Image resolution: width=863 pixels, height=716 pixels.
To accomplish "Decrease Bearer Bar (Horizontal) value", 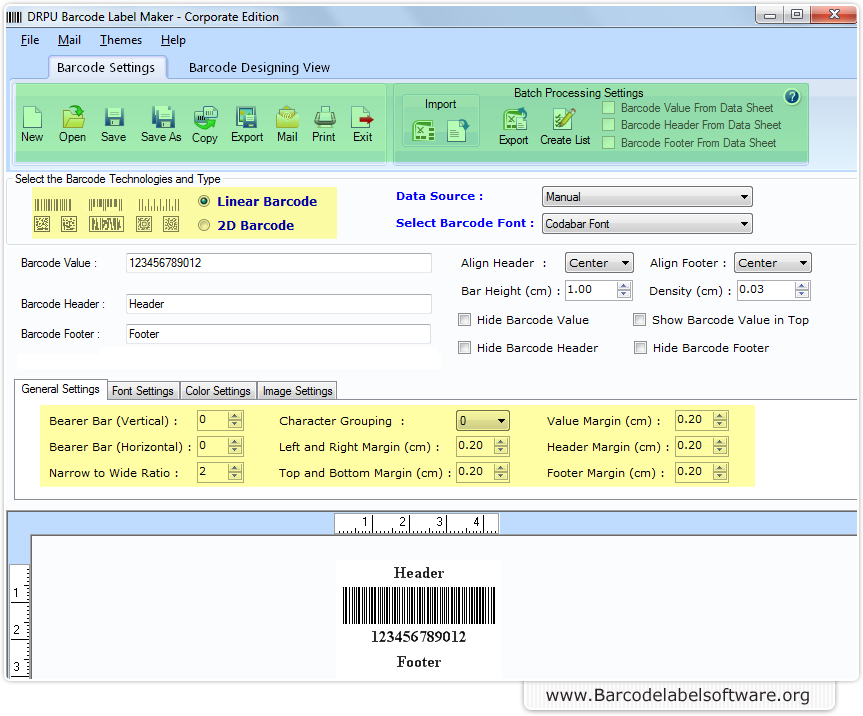I will (235, 451).
